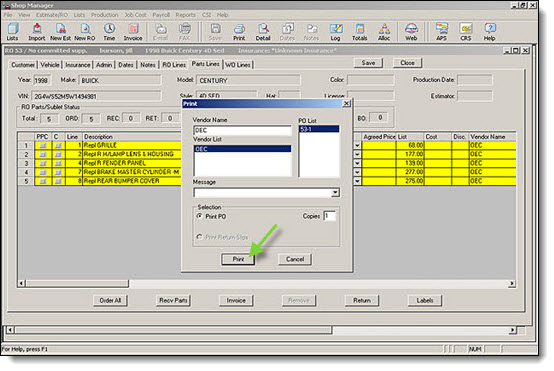Open dropdown arrow in the 277.00 row

pos(357,172)
